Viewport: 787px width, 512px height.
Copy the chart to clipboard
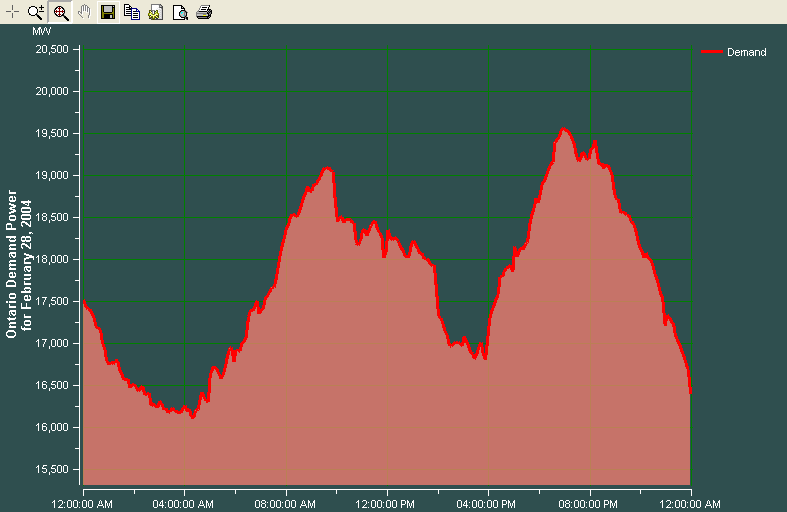(132, 12)
